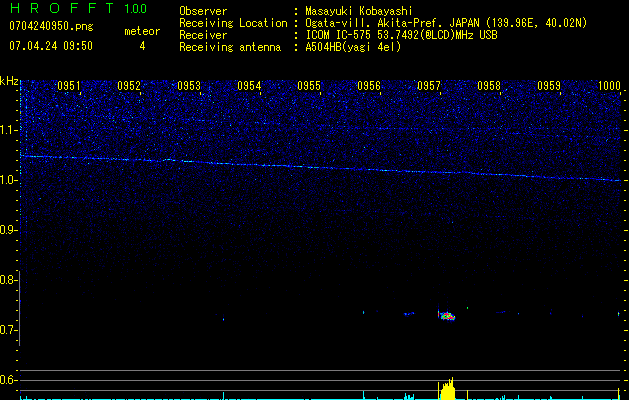
Task: Click the colorful meteor echo burst at 0957
Action: tap(446, 315)
